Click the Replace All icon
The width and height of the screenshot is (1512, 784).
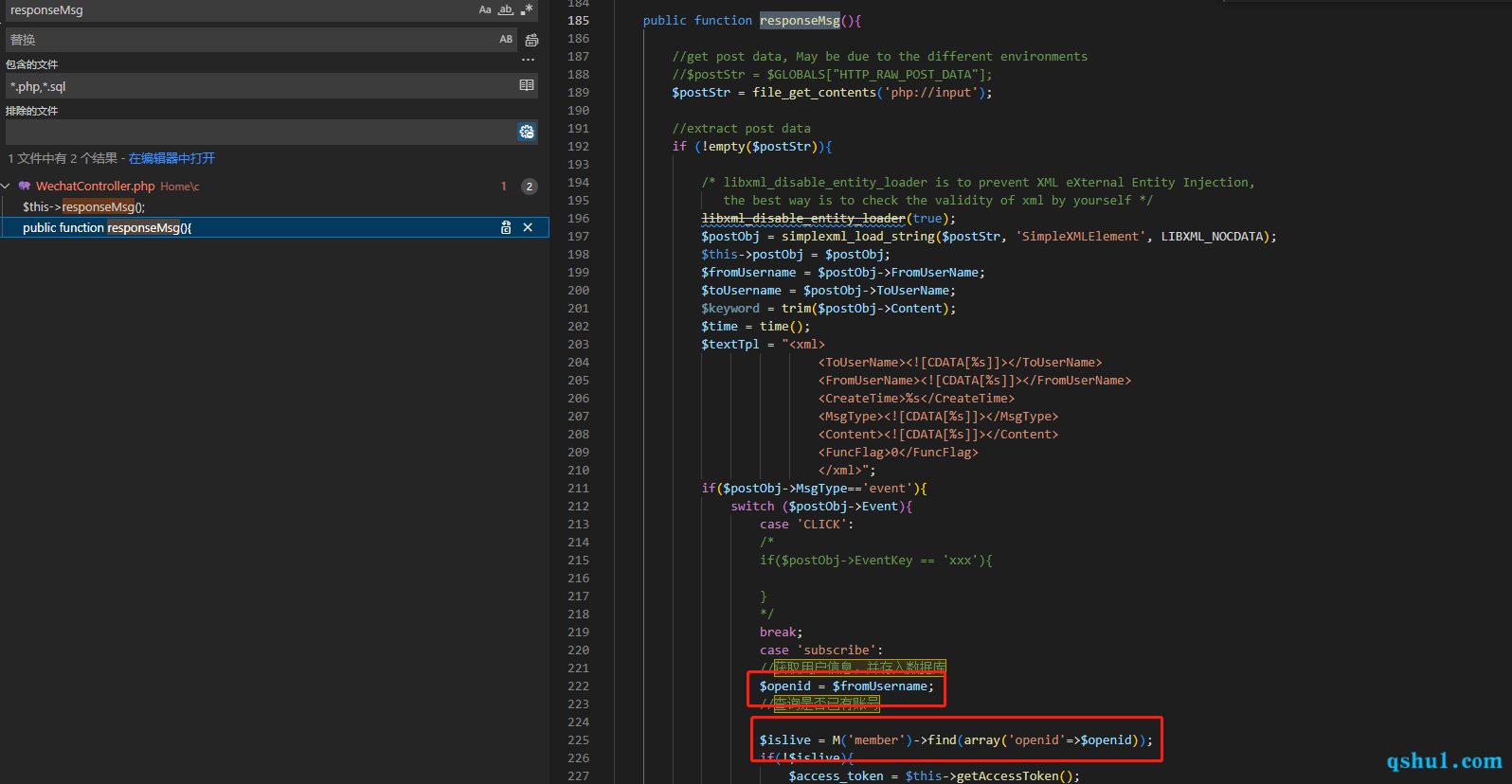point(531,40)
